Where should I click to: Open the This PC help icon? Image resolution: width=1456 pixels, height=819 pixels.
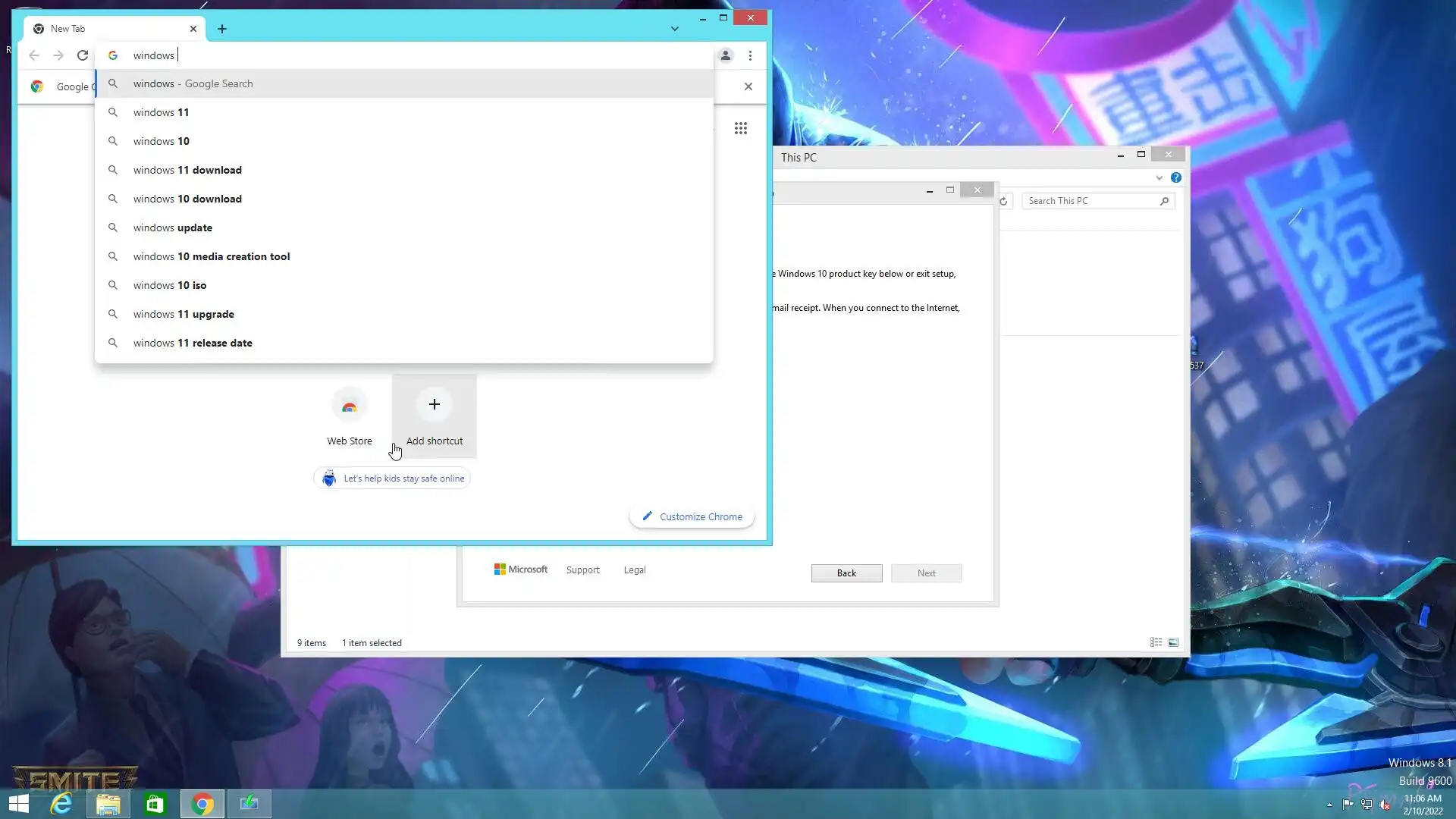coord(1175,177)
